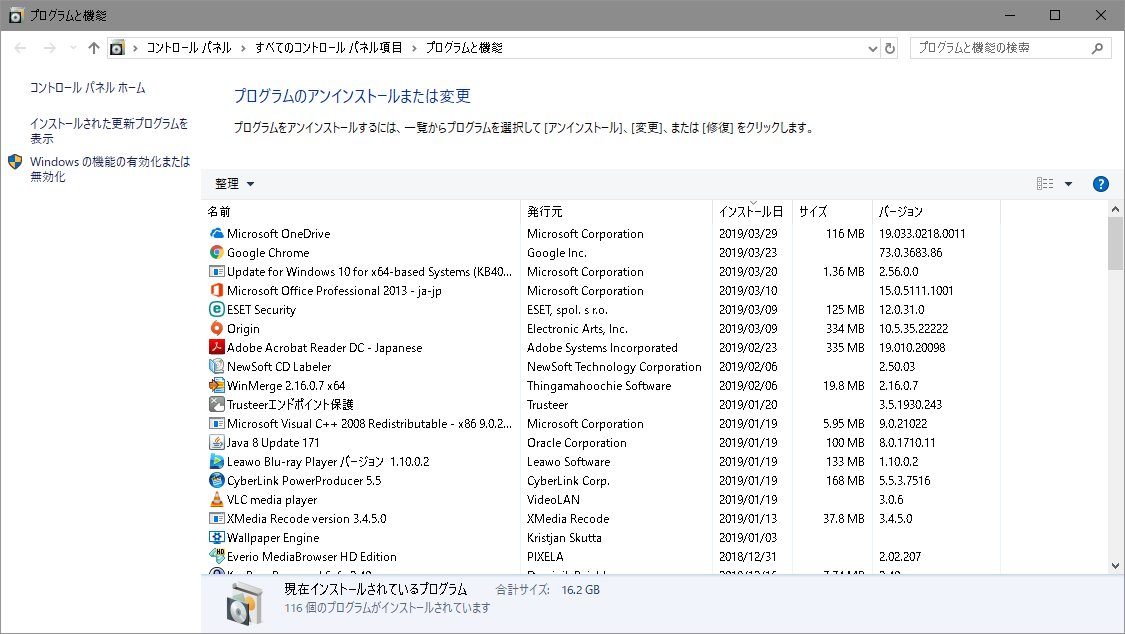Expand chevron after コントロール パネル breadcrumb
Screen dimensions: 1125x634
pos(243,48)
